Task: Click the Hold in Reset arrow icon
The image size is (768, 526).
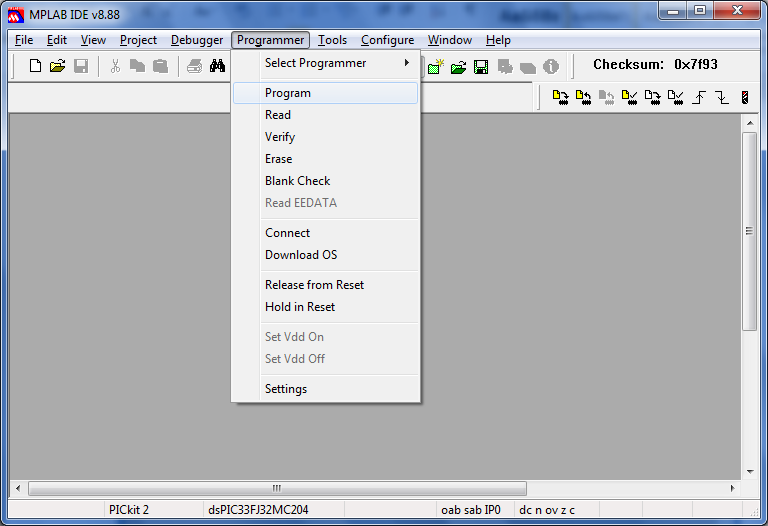Action: coord(721,97)
